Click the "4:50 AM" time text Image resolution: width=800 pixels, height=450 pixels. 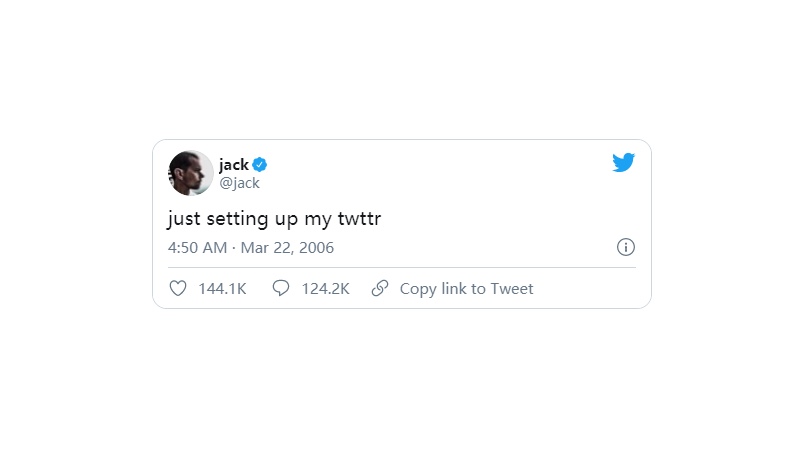coord(197,247)
